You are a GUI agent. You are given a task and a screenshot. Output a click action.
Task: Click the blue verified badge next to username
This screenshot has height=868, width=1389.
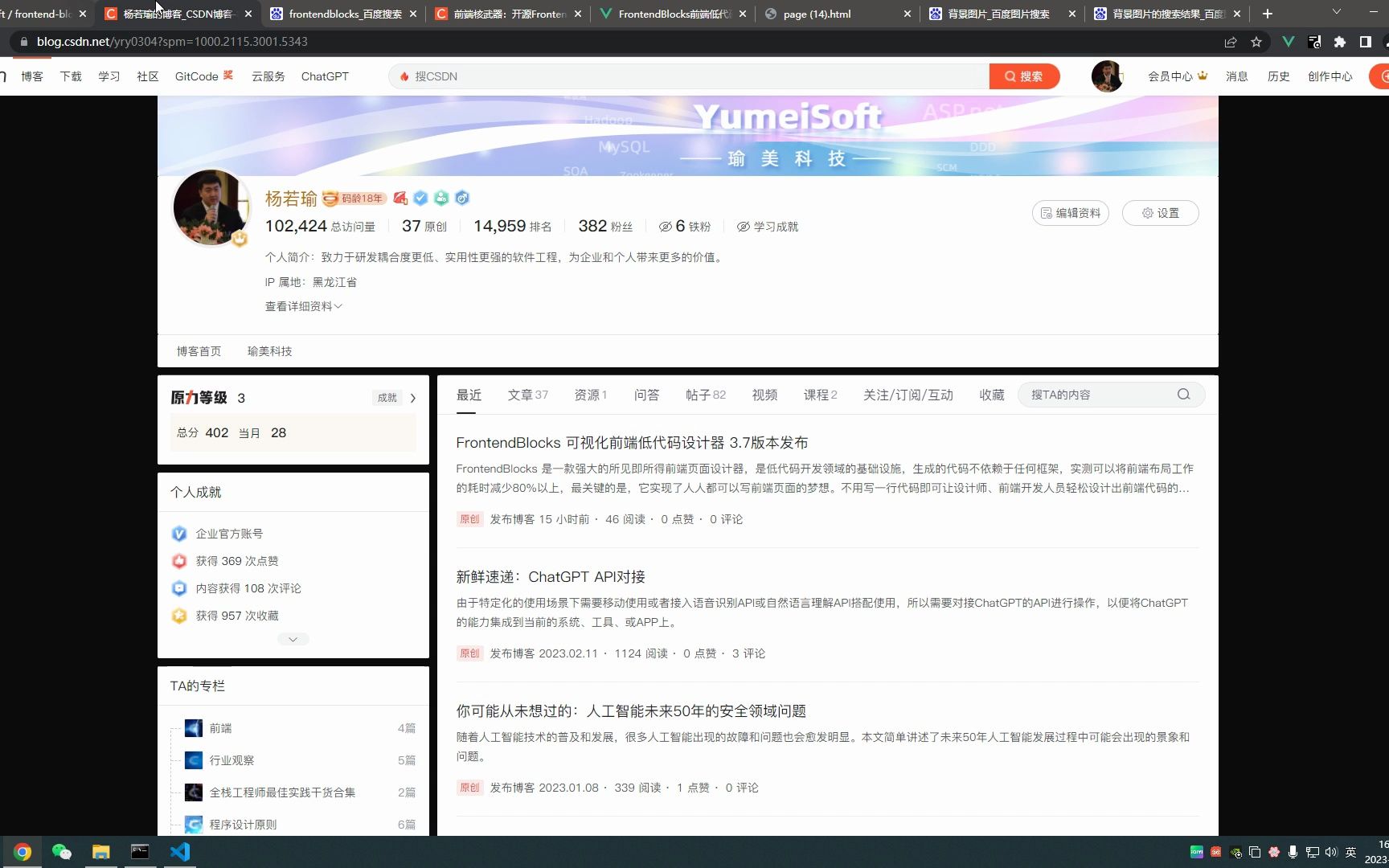[x=420, y=198]
